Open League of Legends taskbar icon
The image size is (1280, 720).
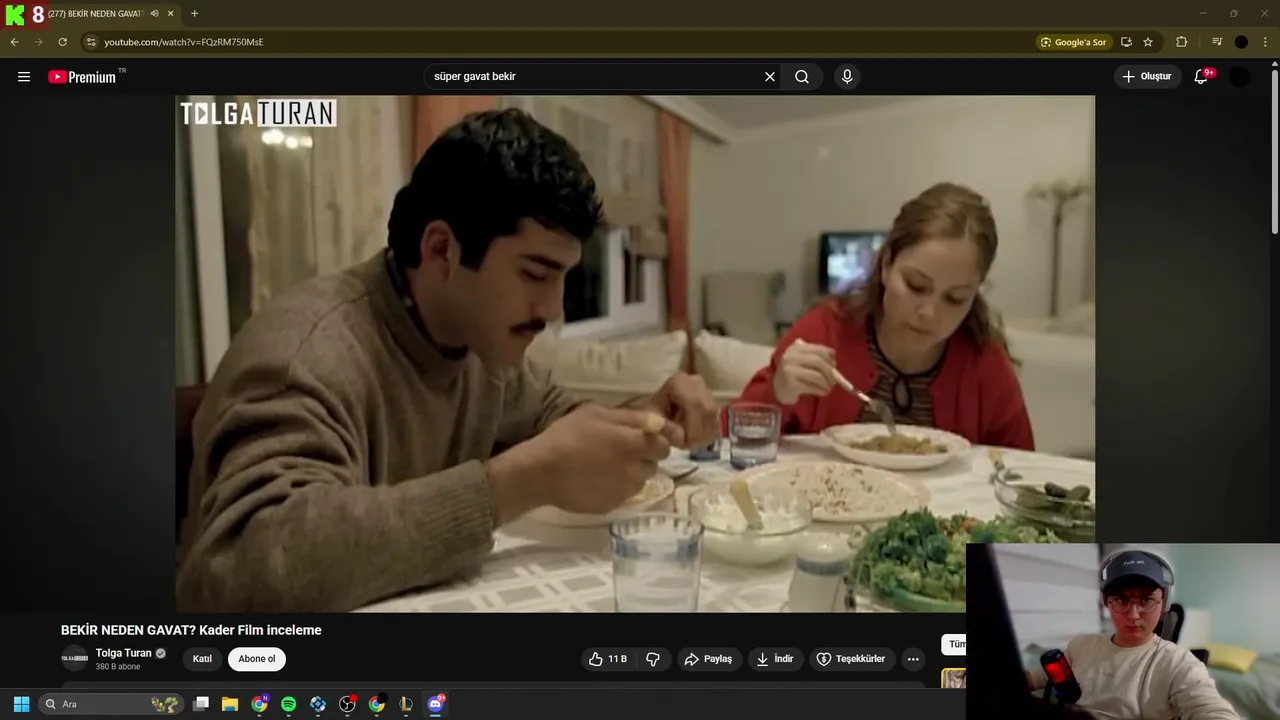[406, 704]
